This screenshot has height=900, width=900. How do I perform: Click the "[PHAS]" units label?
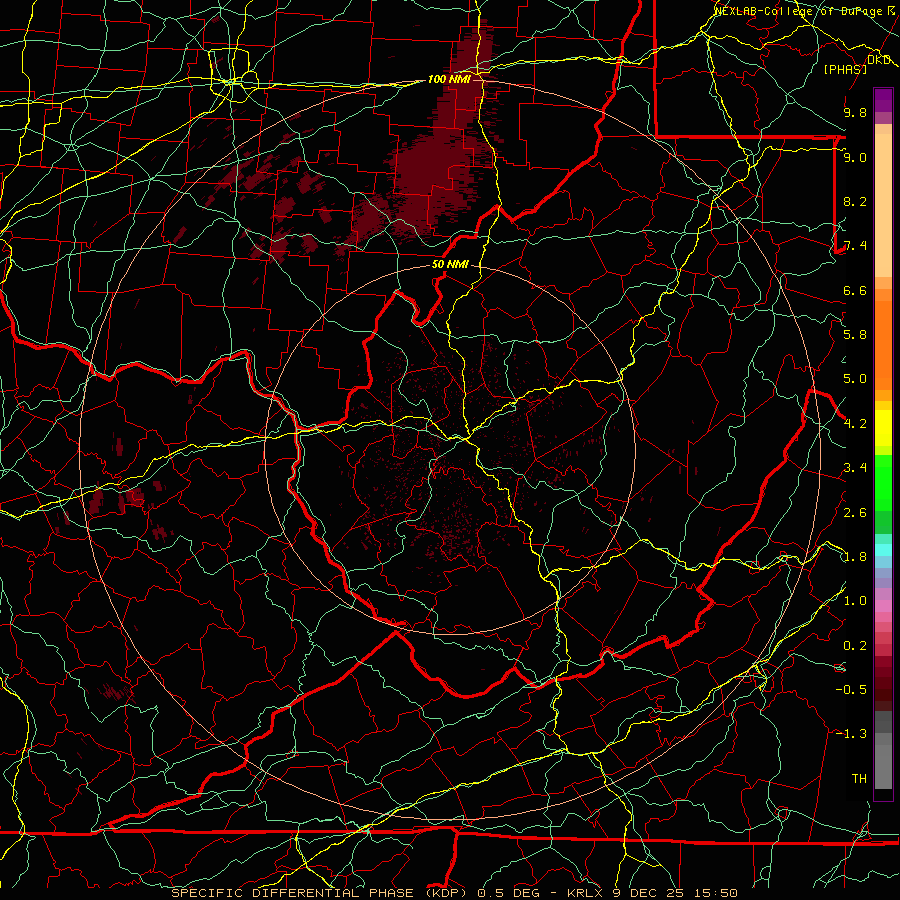[x=845, y=69]
